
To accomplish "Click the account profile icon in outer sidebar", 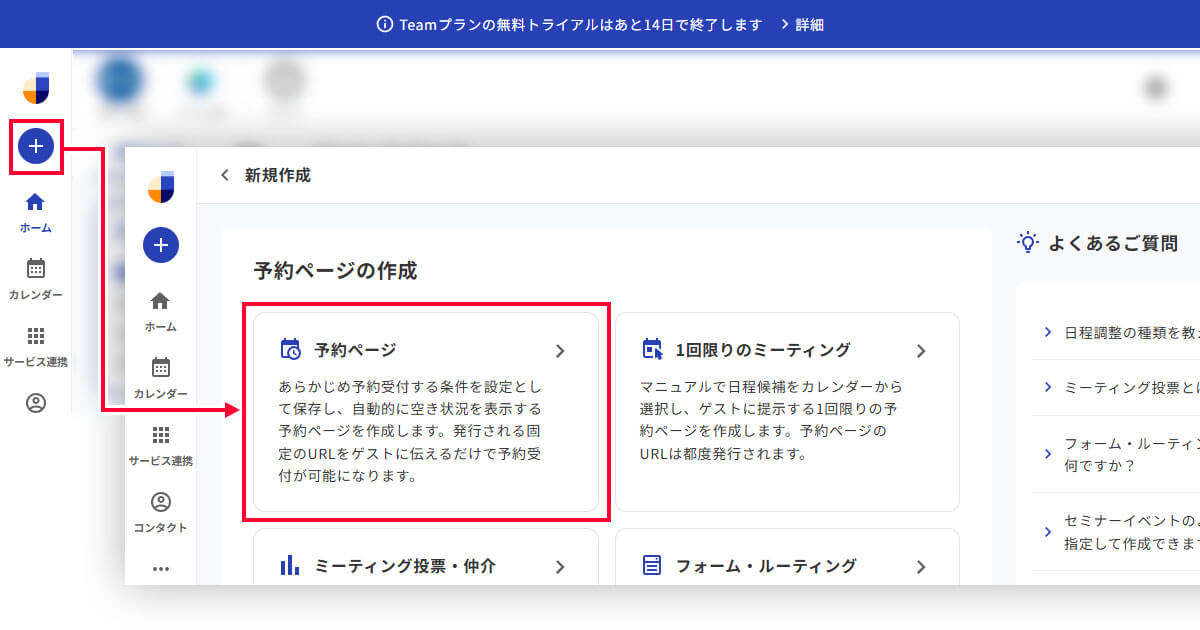I will [x=36, y=403].
